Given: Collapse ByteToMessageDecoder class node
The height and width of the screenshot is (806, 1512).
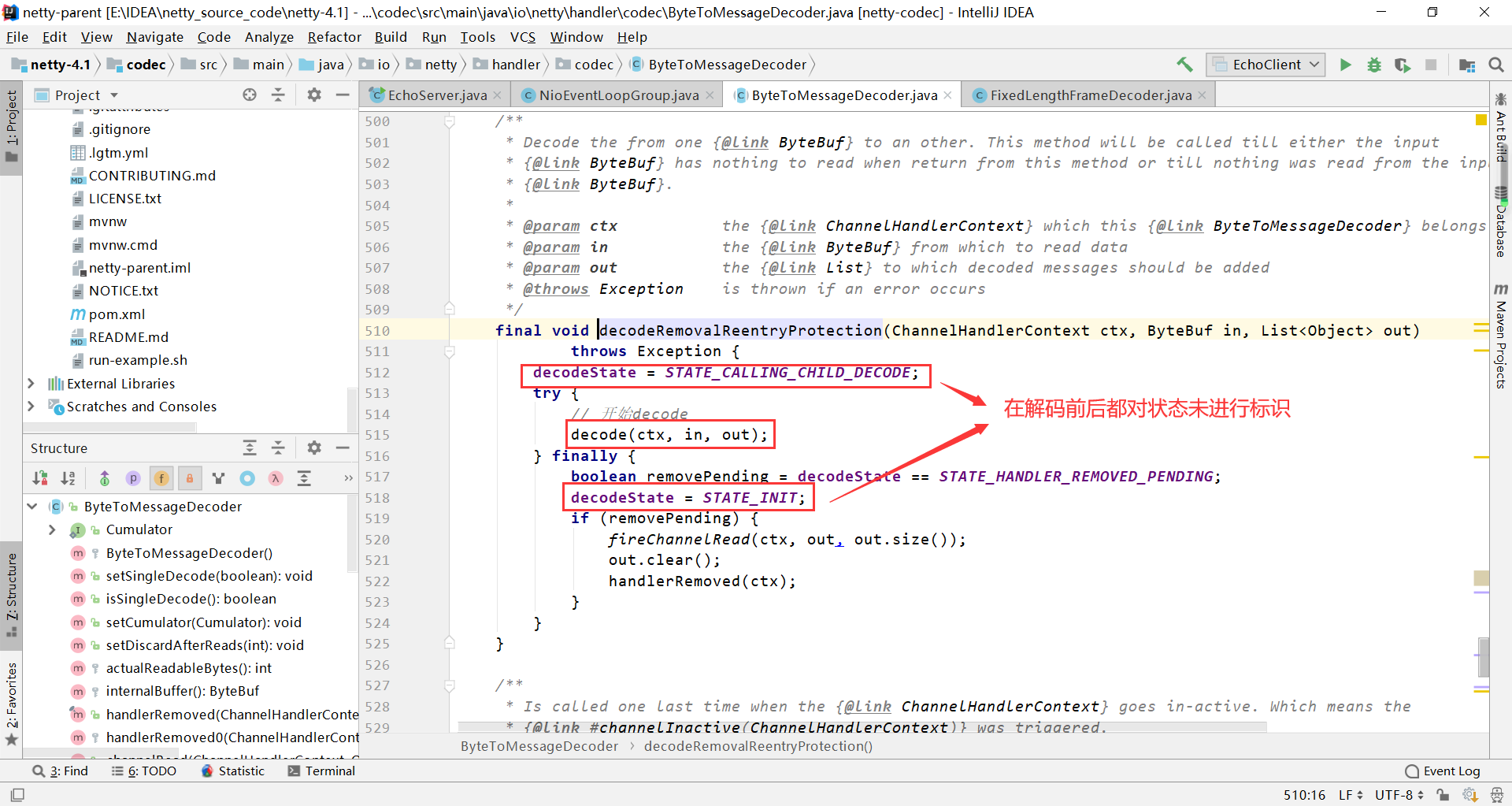Looking at the screenshot, I should [32, 507].
